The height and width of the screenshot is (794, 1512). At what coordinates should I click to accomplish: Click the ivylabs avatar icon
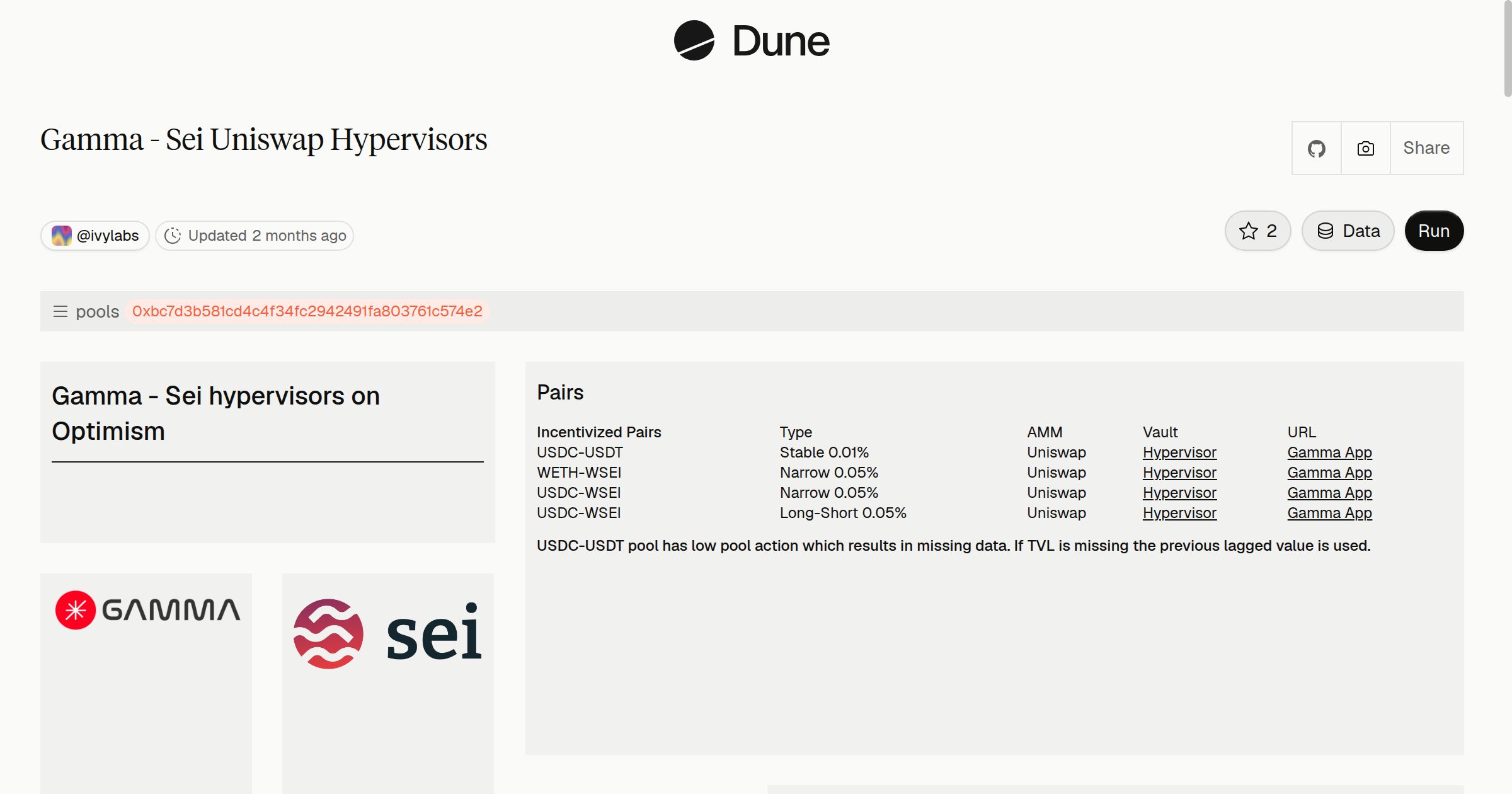[x=62, y=236]
